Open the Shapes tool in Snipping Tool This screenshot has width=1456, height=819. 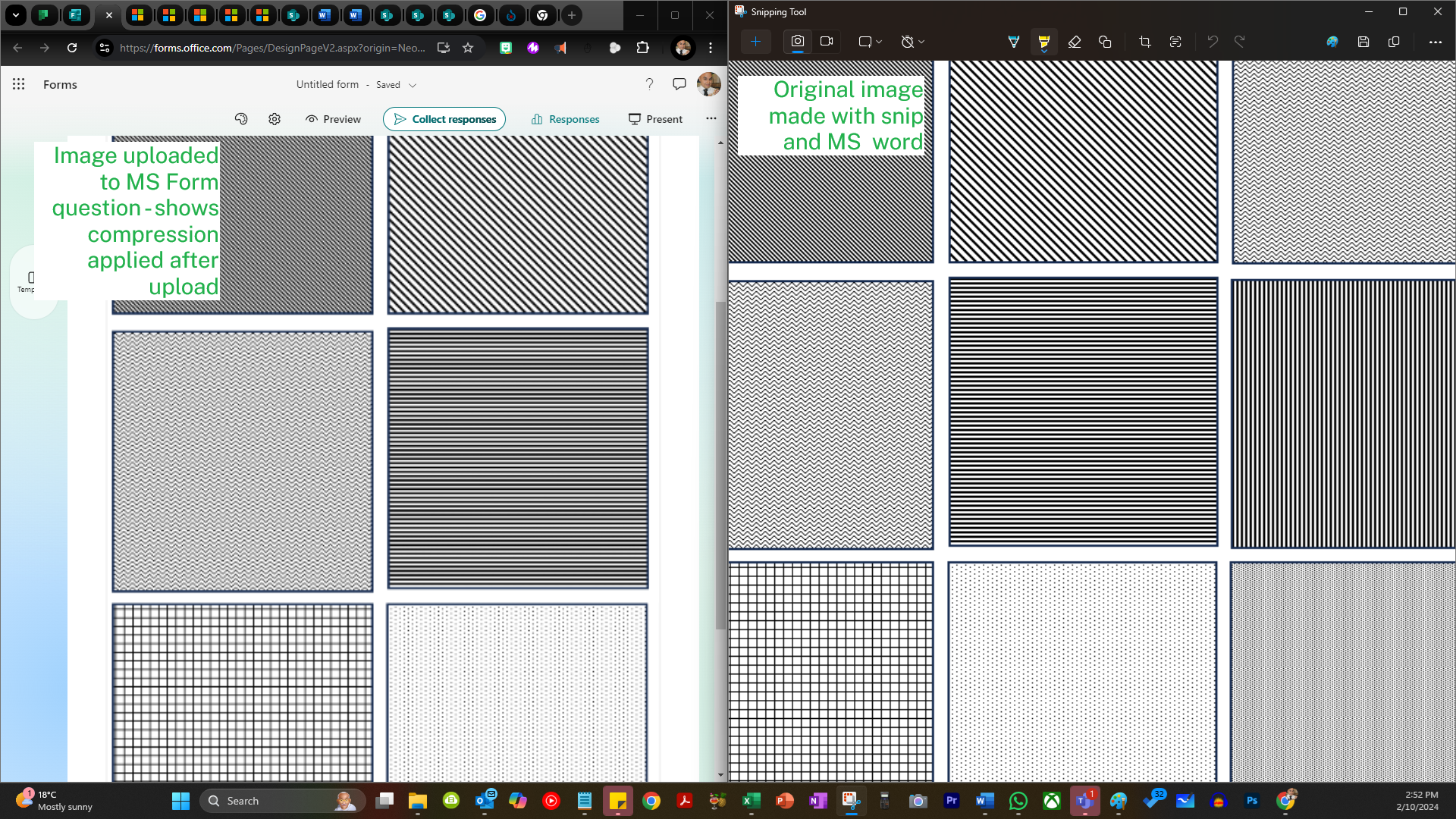pyautogui.click(x=1105, y=42)
